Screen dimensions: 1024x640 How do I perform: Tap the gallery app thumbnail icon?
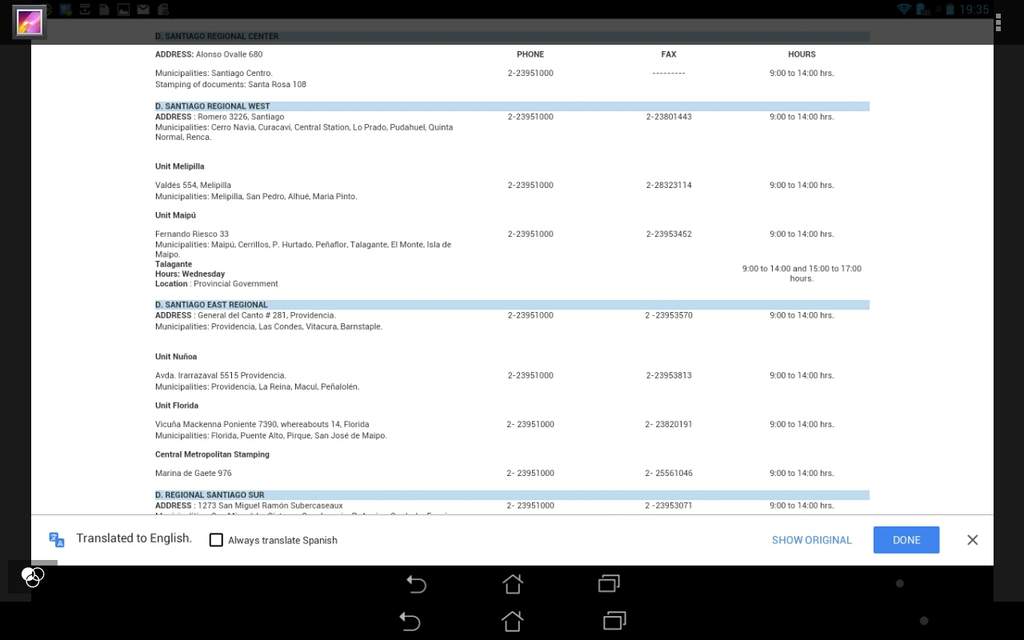(29, 22)
